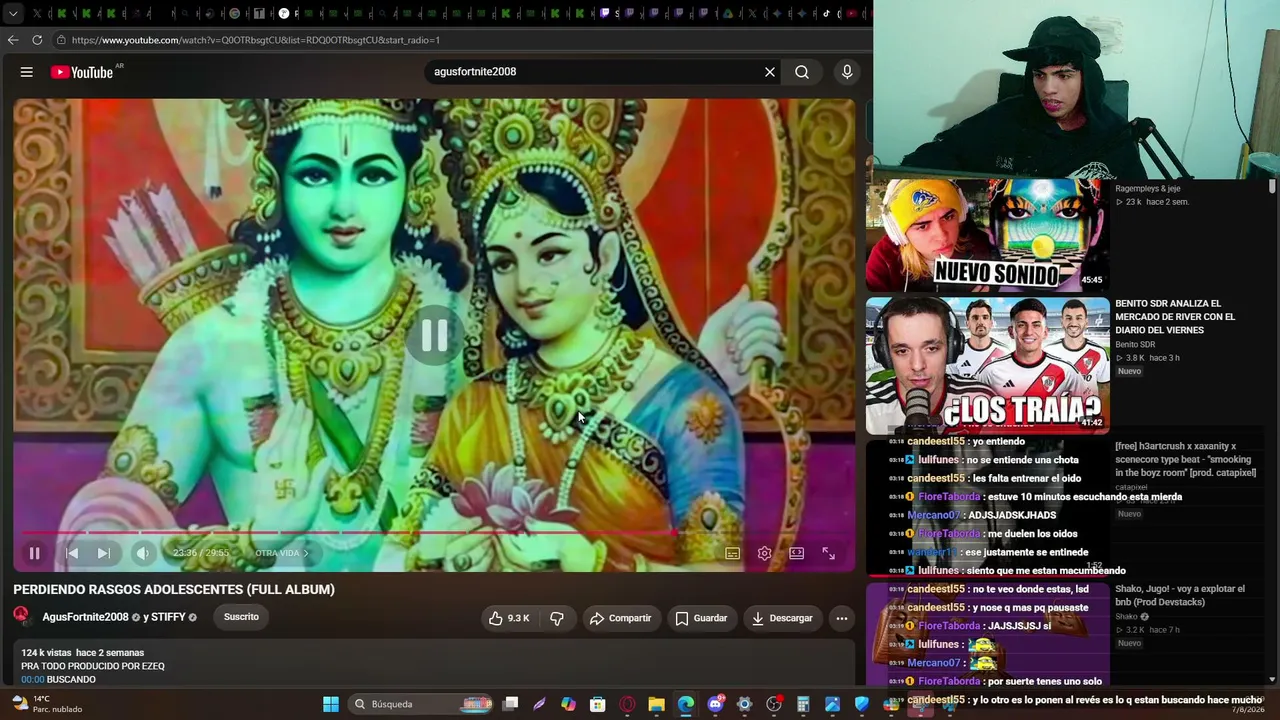Open the ¿LOS TRAÍA? River thumbnail

pos(987,365)
